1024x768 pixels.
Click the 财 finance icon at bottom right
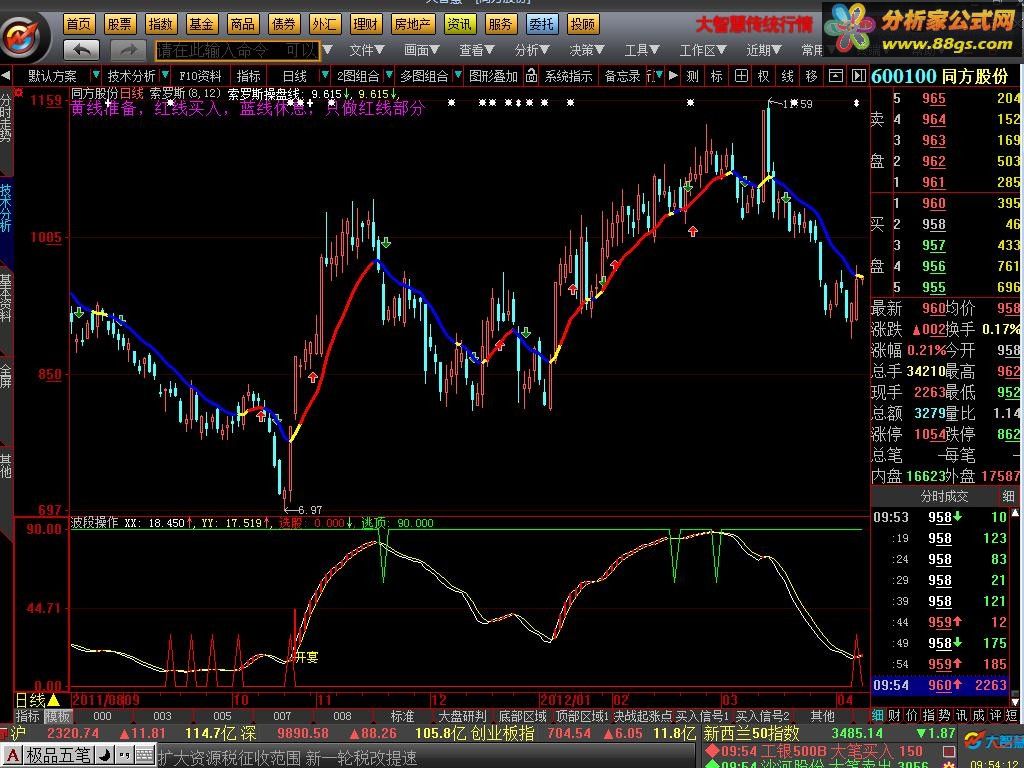click(x=895, y=716)
